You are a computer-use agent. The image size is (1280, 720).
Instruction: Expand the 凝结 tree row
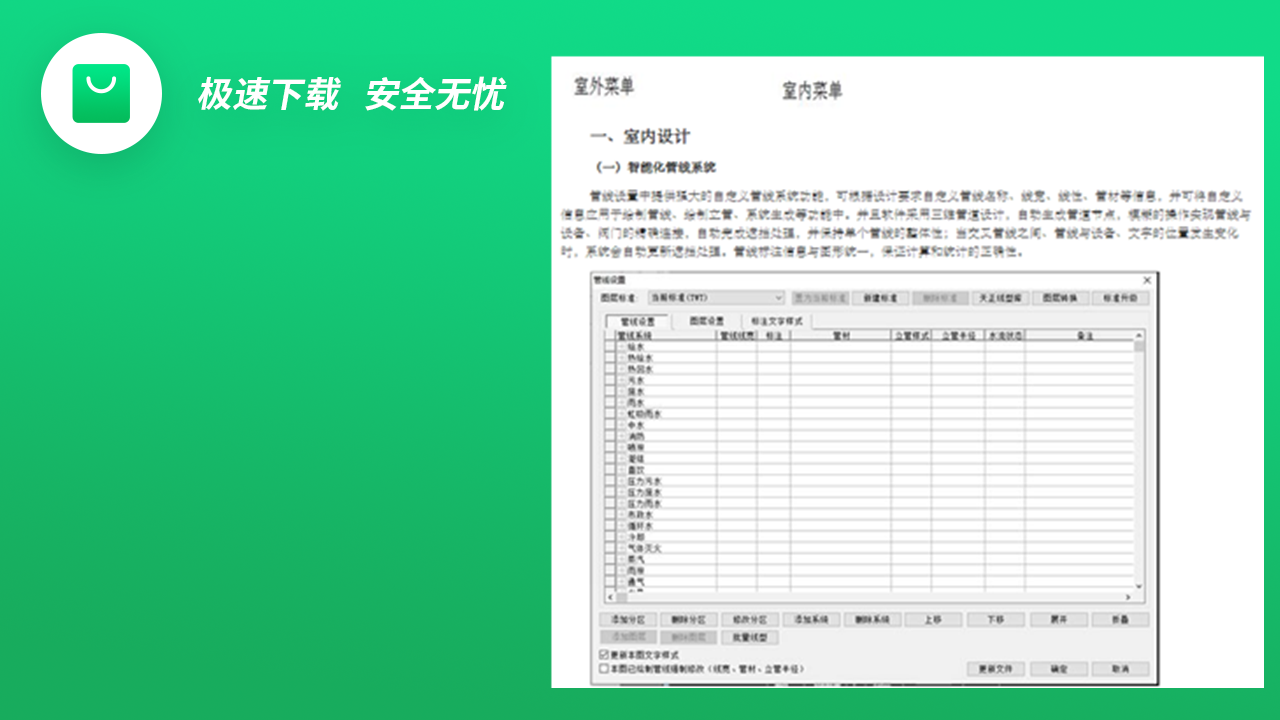[622, 459]
